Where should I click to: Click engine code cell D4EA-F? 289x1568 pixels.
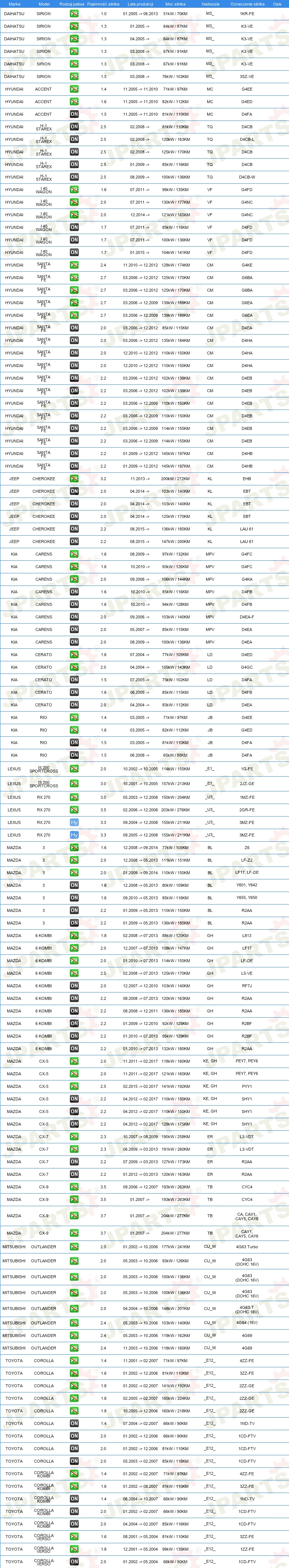(x=247, y=617)
